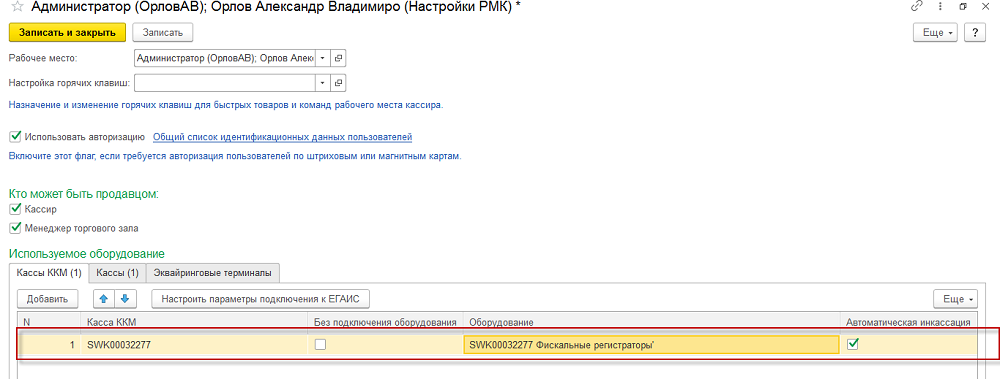The image size is (1000, 379).
Task: Move equipment row up with arrow
Action: [103, 299]
